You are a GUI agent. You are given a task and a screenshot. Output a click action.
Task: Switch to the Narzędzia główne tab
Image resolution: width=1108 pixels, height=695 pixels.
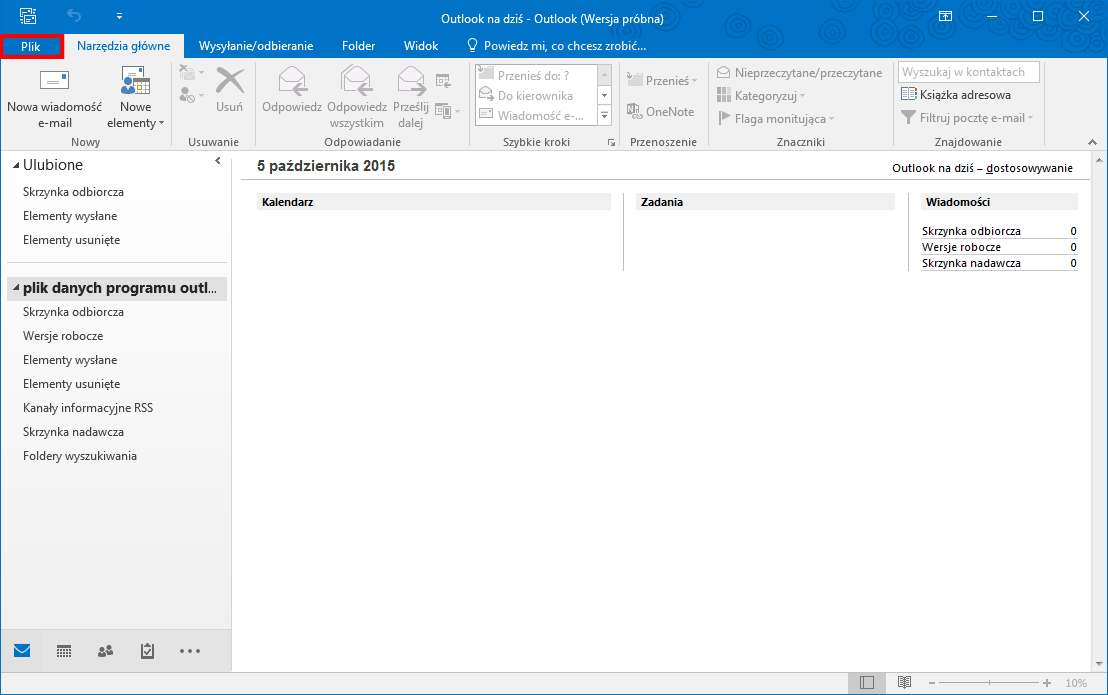[x=124, y=46]
